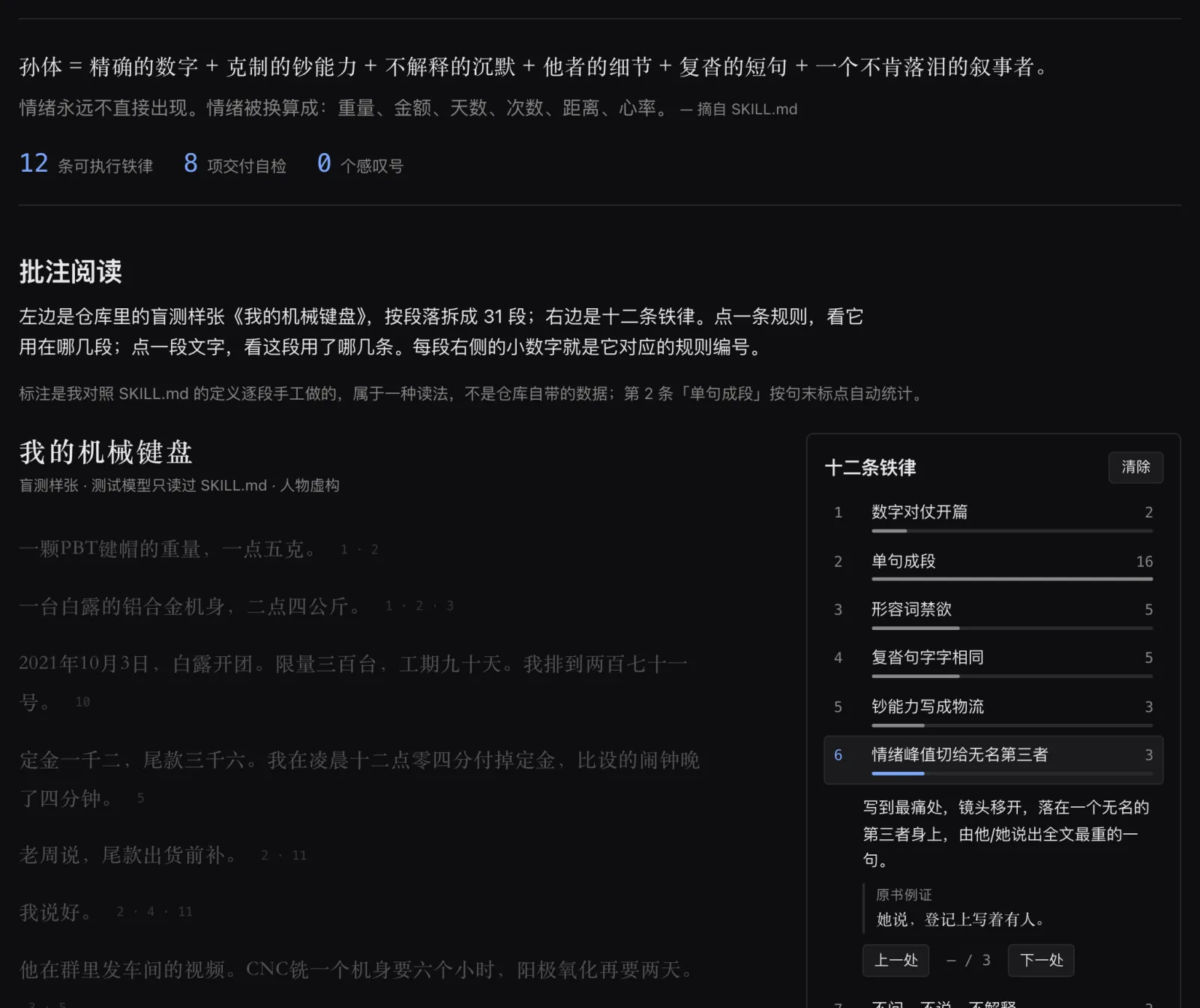The width and height of the screenshot is (1200, 1008).
Task: Click the subtitle 盲测样张 · 测试模型只读过 SKILL.md
Action: [x=179, y=485]
